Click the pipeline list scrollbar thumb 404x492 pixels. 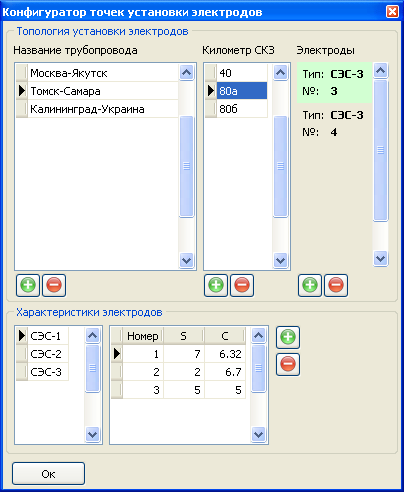(186, 166)
